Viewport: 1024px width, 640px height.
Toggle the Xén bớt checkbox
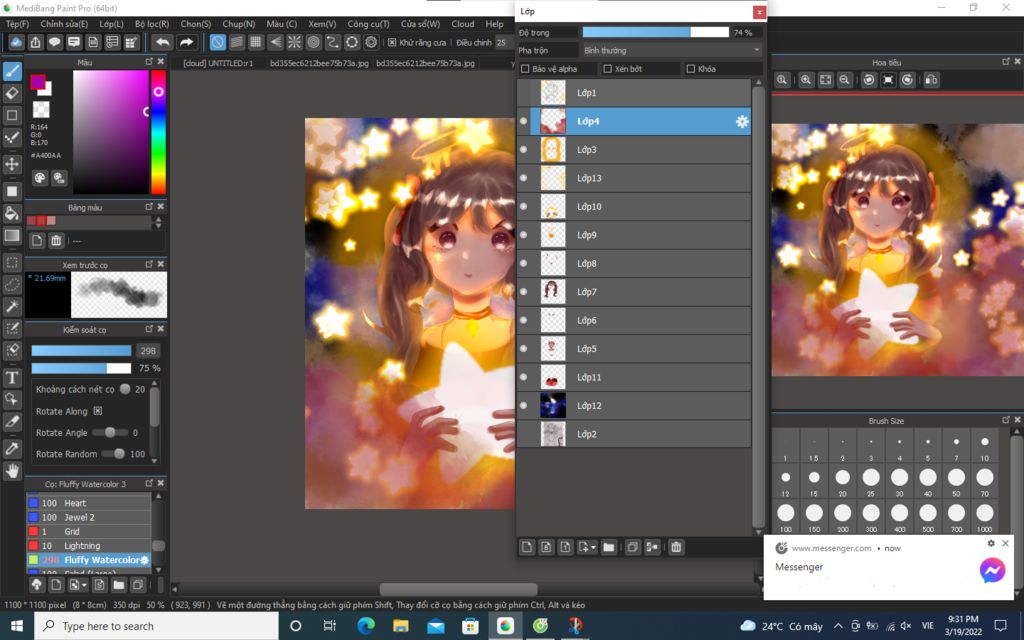point(607,69)
